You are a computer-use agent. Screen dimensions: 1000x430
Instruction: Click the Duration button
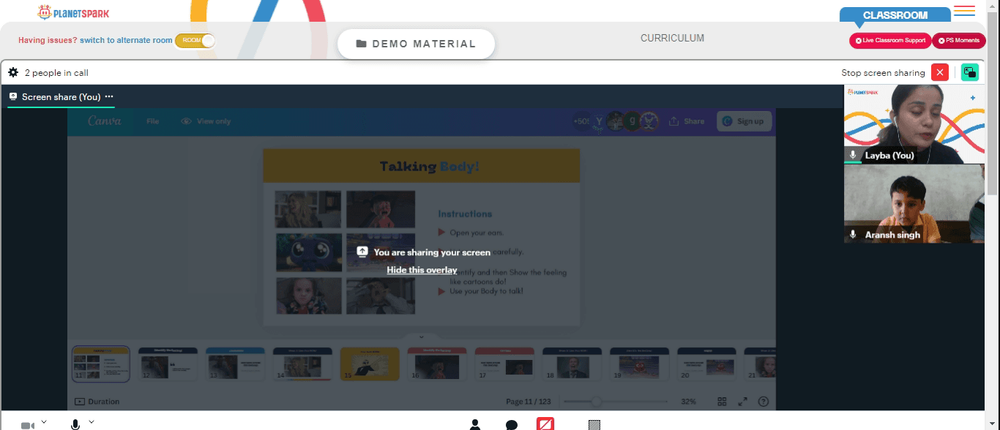pos(97,402)
